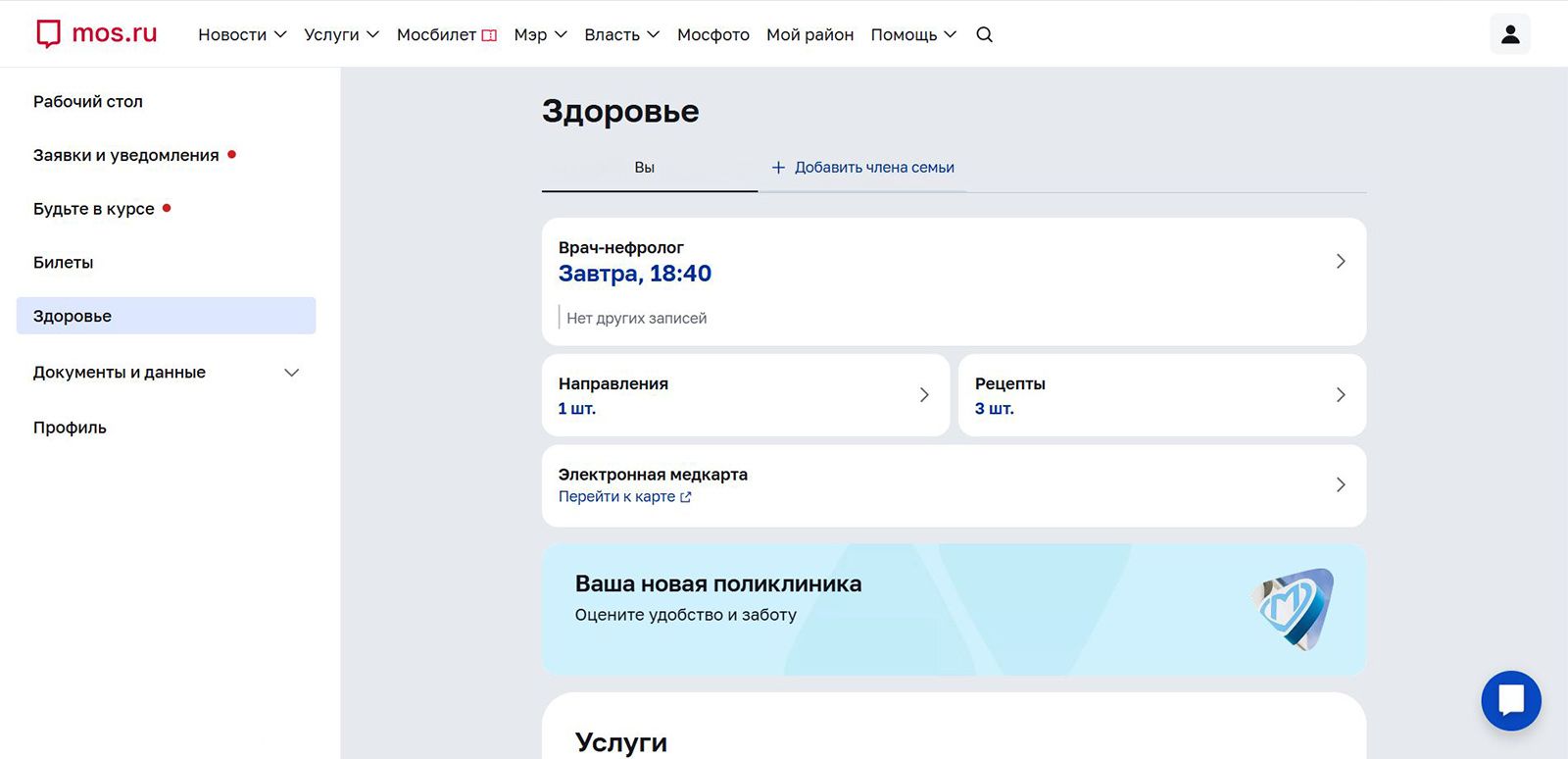Image resolution: width=1568 pixels, height=759 pixels.
Task: Select Здоровье in sidebar
Action: [167, 316]
